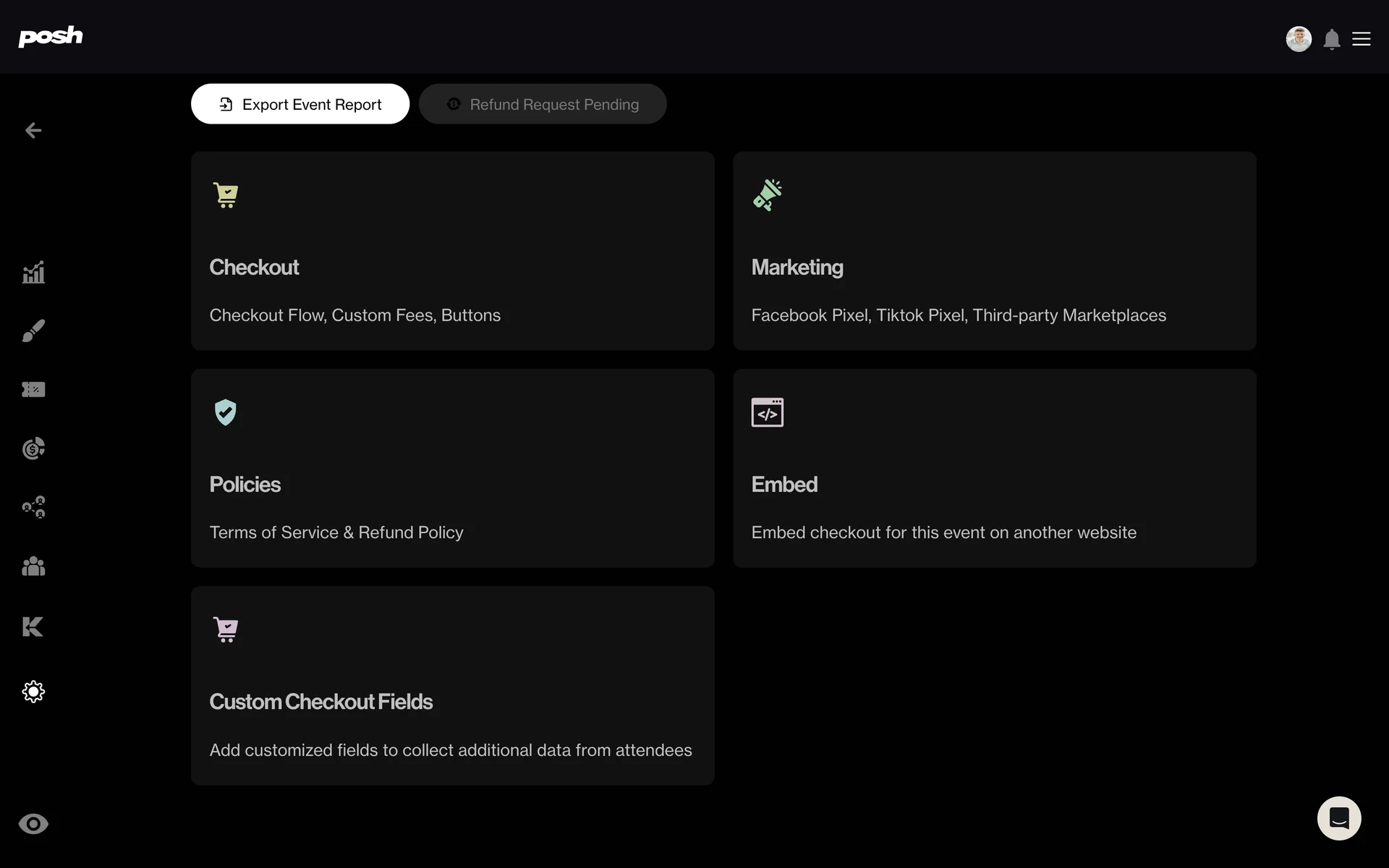Image resolution: width=1389 pixels, height=868 pixels.
Task: Click the profile avatar
Action: coord(1298,39)
